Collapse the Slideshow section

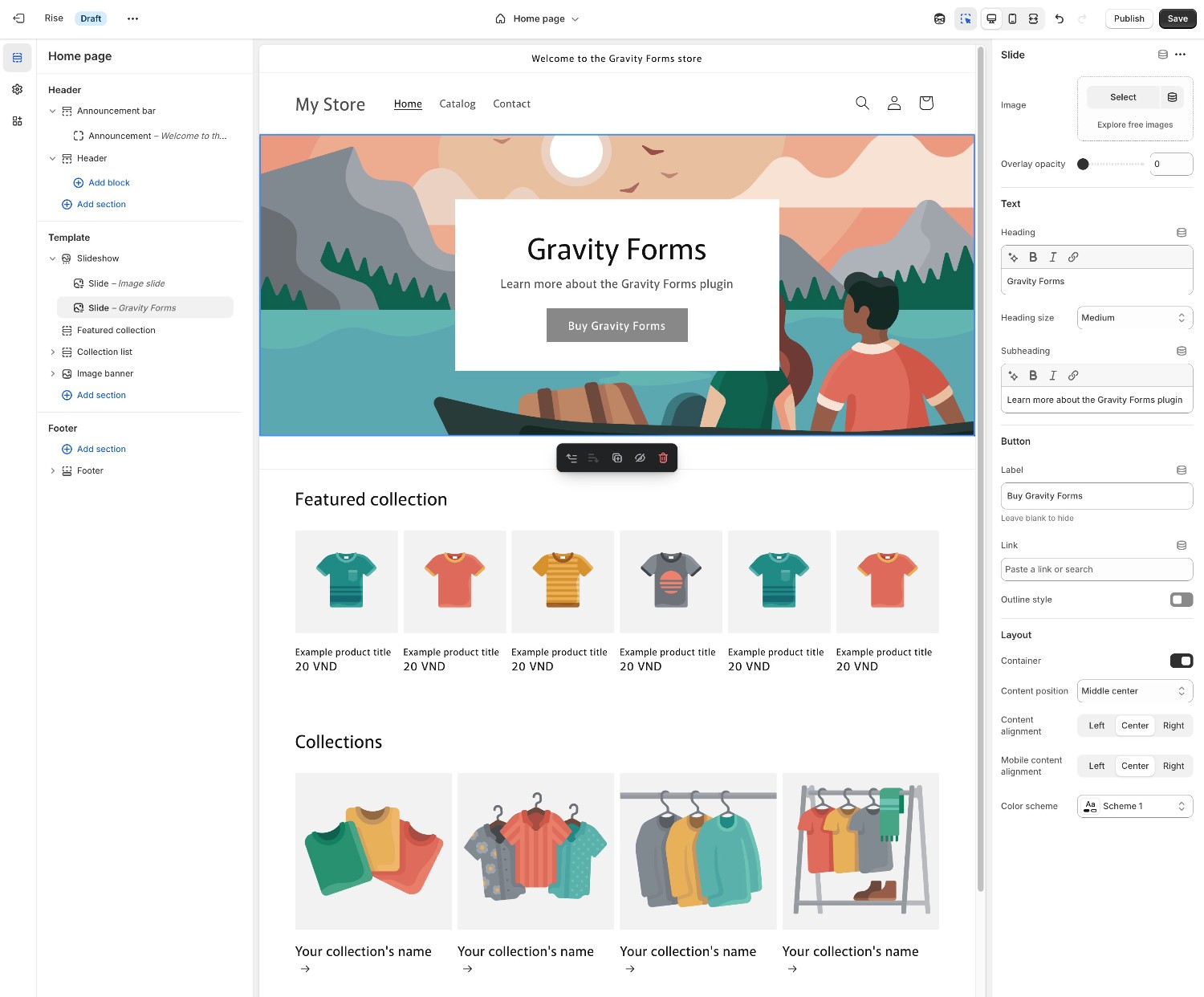[x=53, y=258]
